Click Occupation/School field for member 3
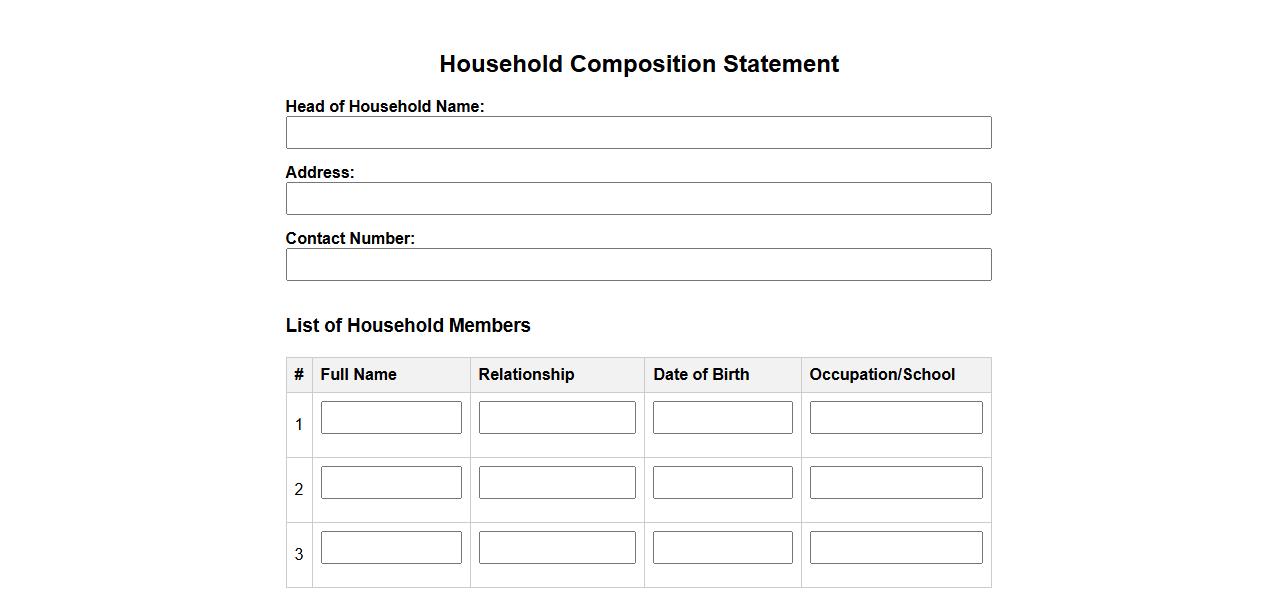Screen dimensions: 1278x601 pos(896,548)
